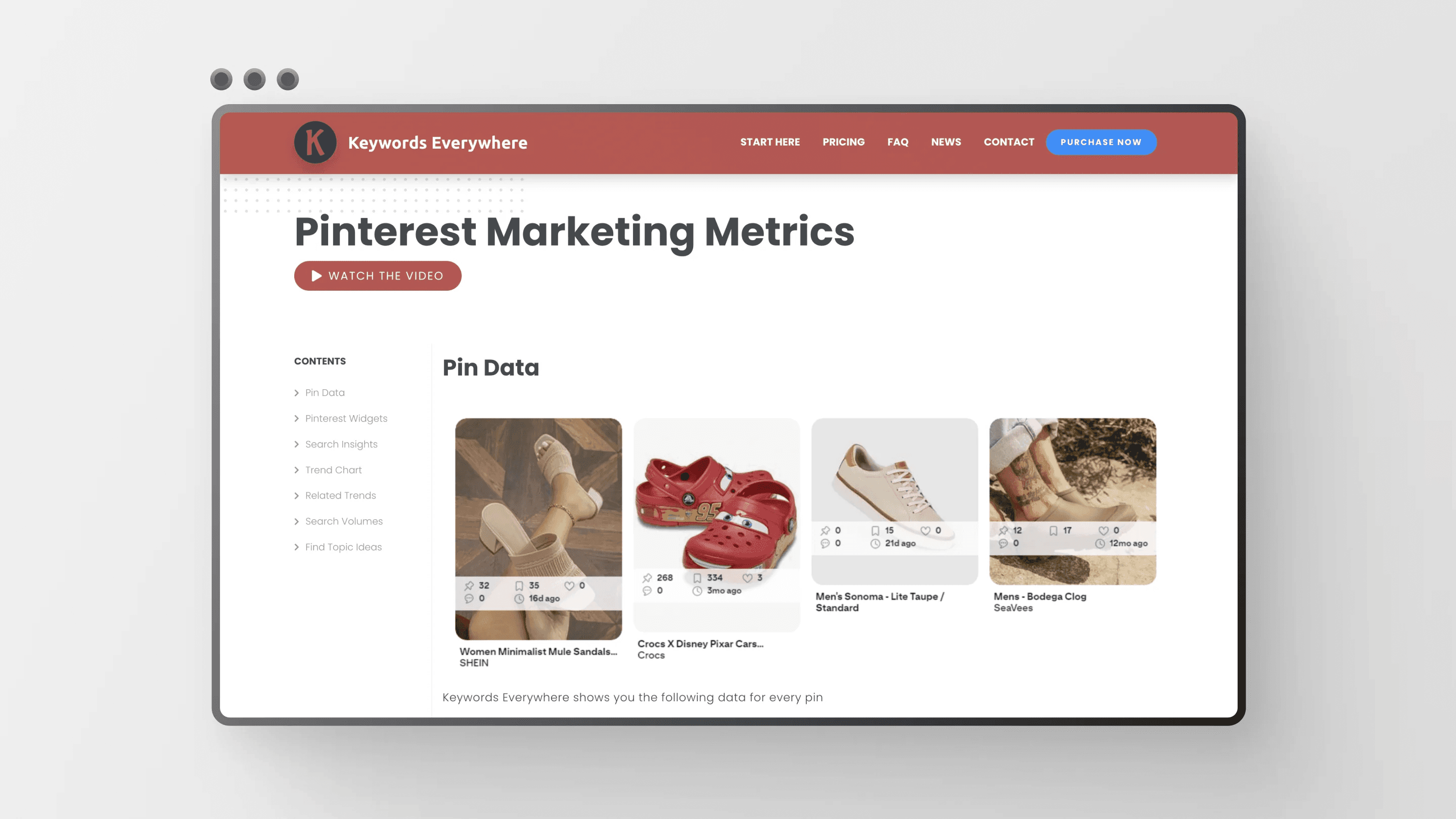The height and width of the screenshot is (819, 1456).
Task: Click WATCH THE VIDEO button
Action: coord(377,275)
